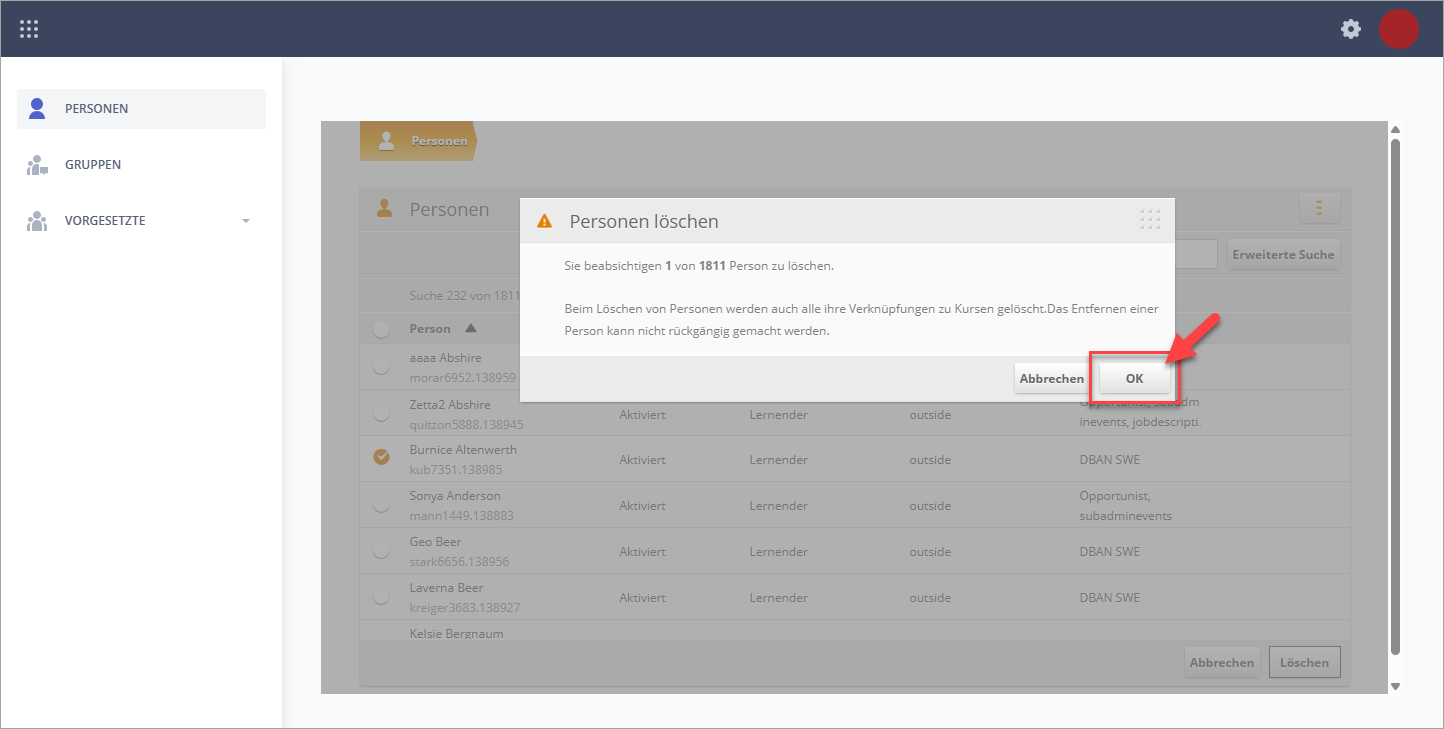Click the name Zetta2 Abshire

tap(450, 404)
